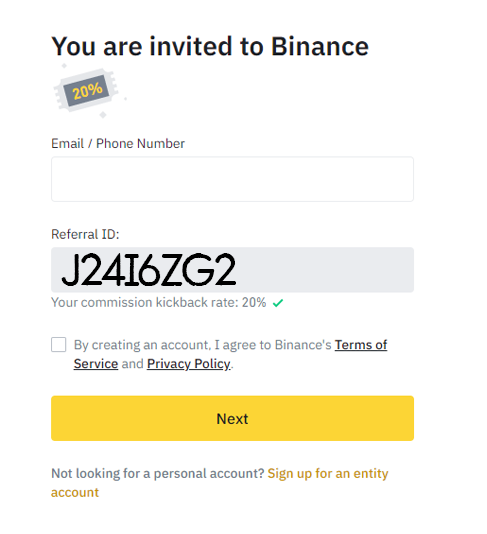Open the Privacy Policy link
Image resolution: width=487 pixels, height=534 pixels.
click(x=189, y=364)
